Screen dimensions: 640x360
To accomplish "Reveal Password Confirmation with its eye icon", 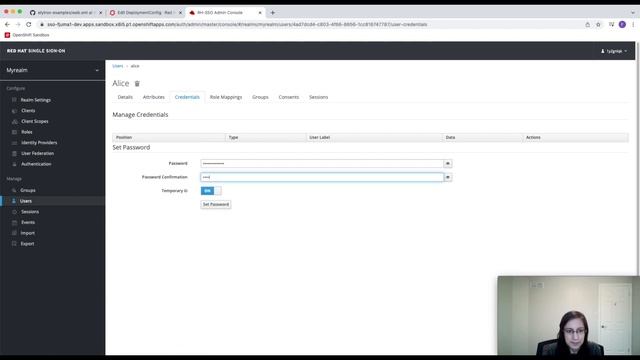I will coord(448,177).
